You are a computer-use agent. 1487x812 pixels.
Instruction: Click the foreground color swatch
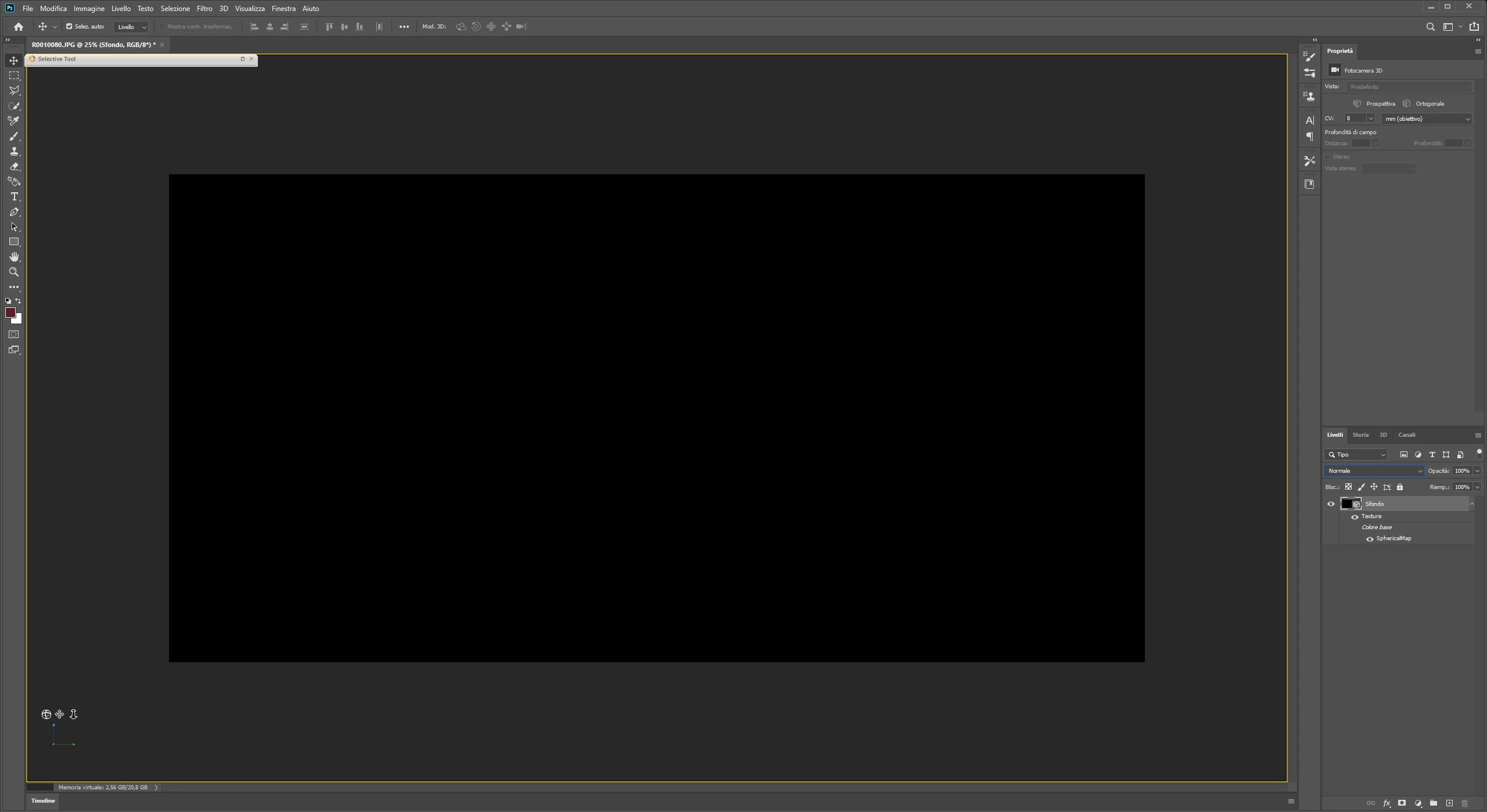pos(10,312)
